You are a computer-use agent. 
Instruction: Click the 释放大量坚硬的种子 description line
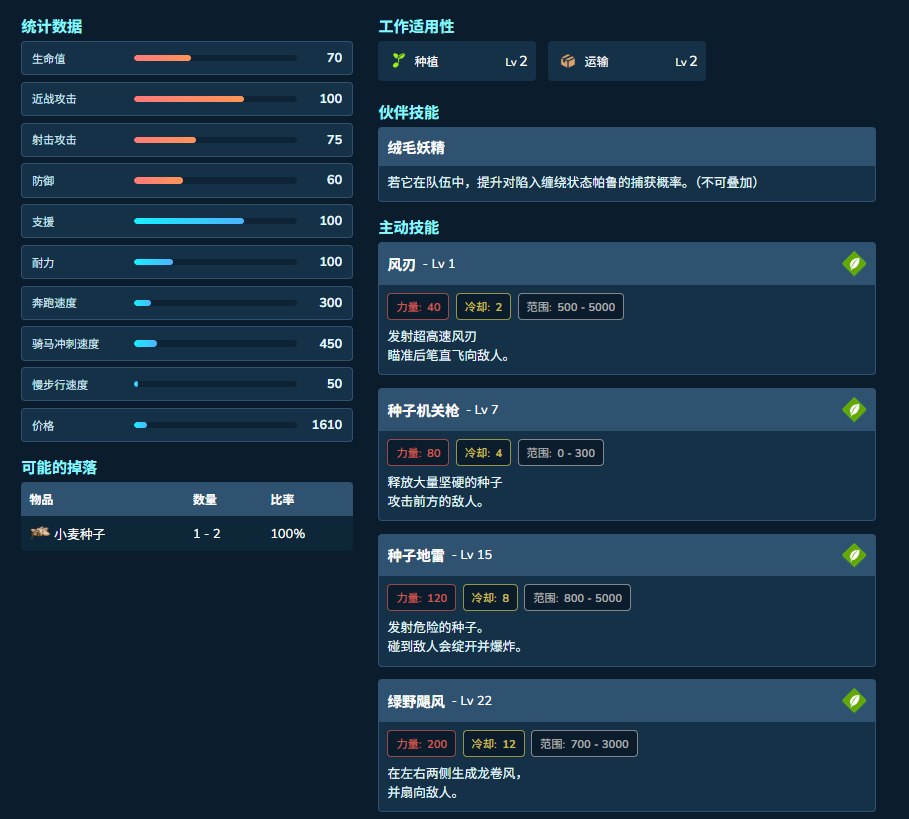click(445, 482)
